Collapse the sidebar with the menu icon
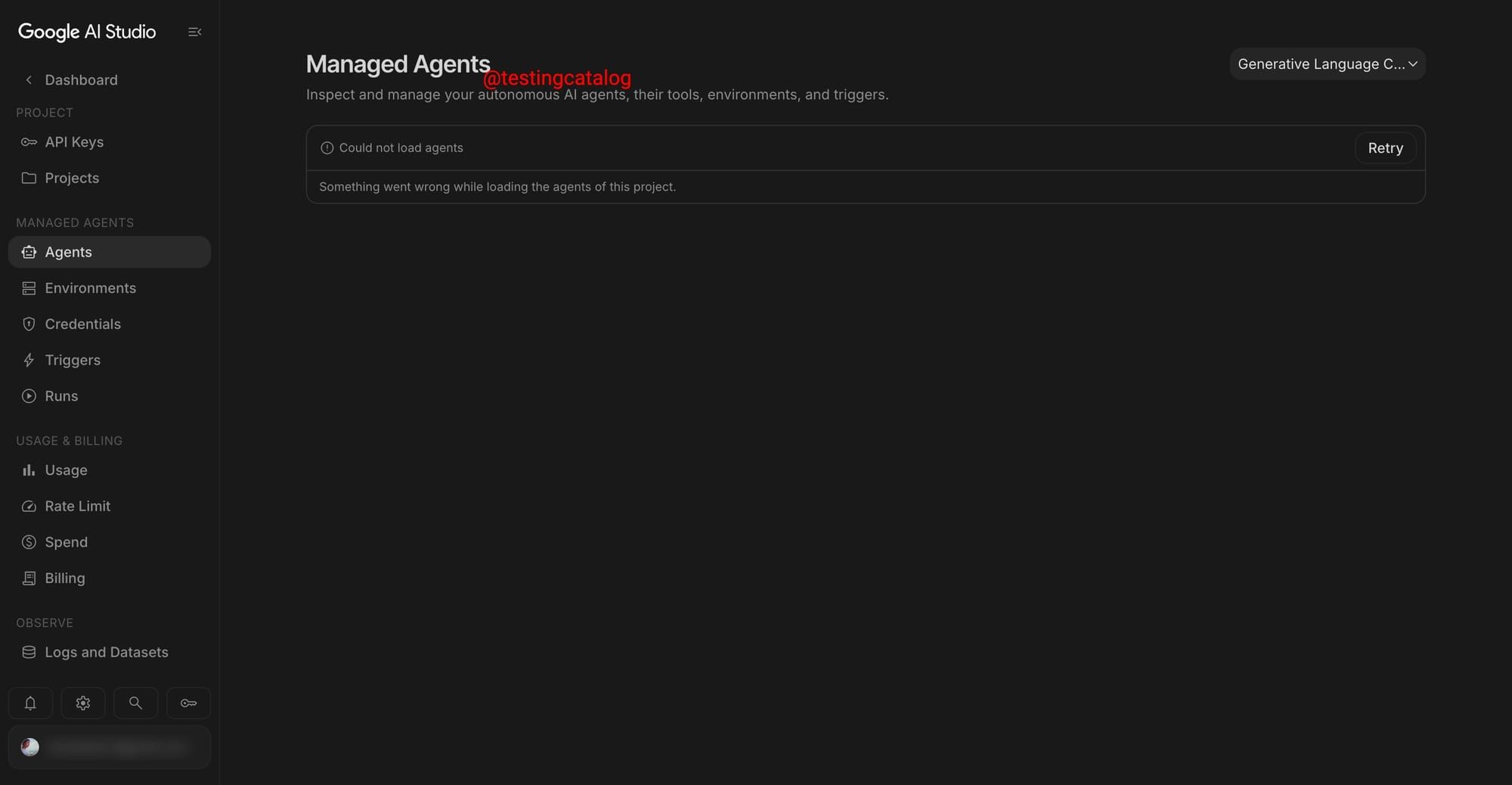Image resolution: width=1512 pixels, height=785 pixels. tap(194, 32)
